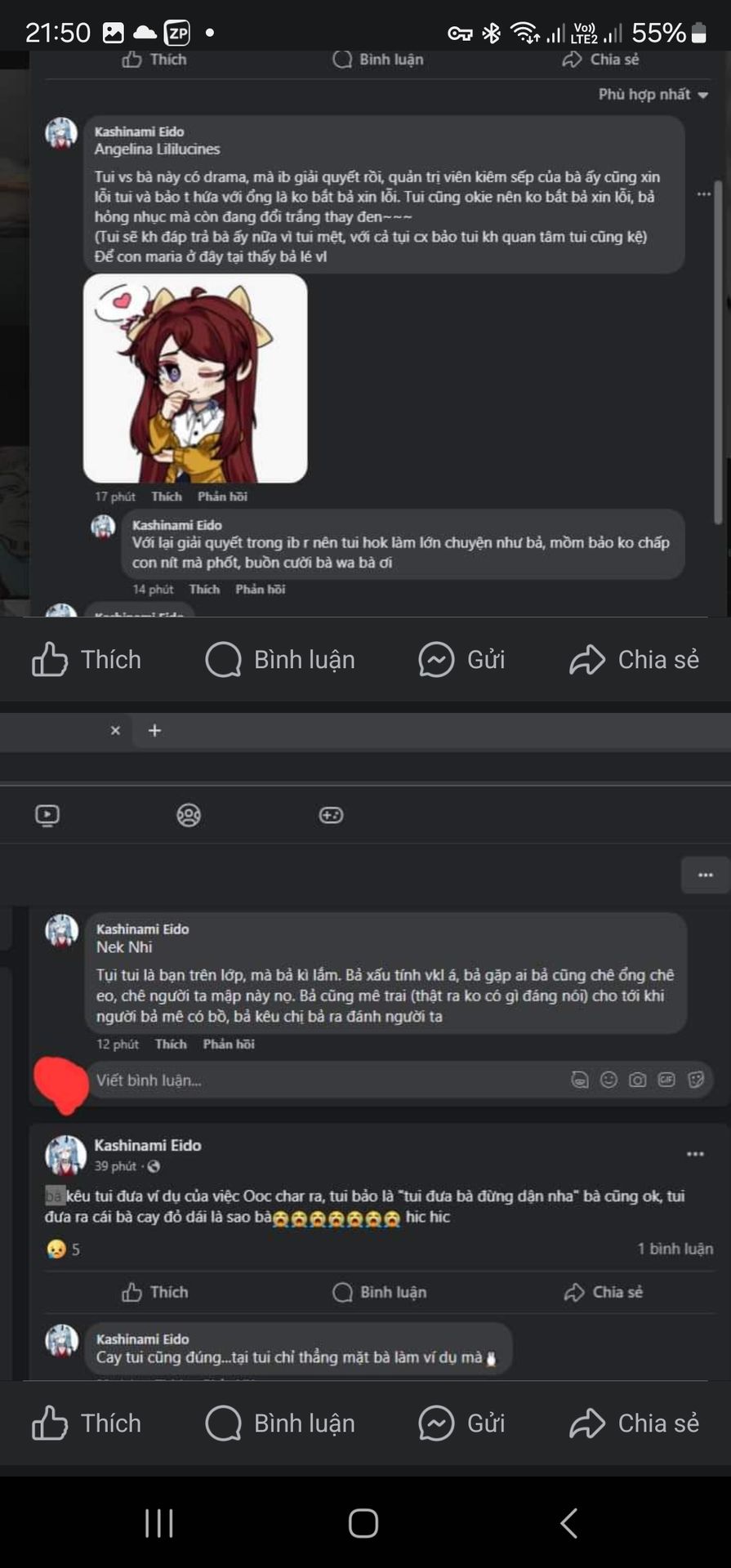Open the emoji picker in comment box
Screen dimensions: 731x1568
tap(608, 1080)
